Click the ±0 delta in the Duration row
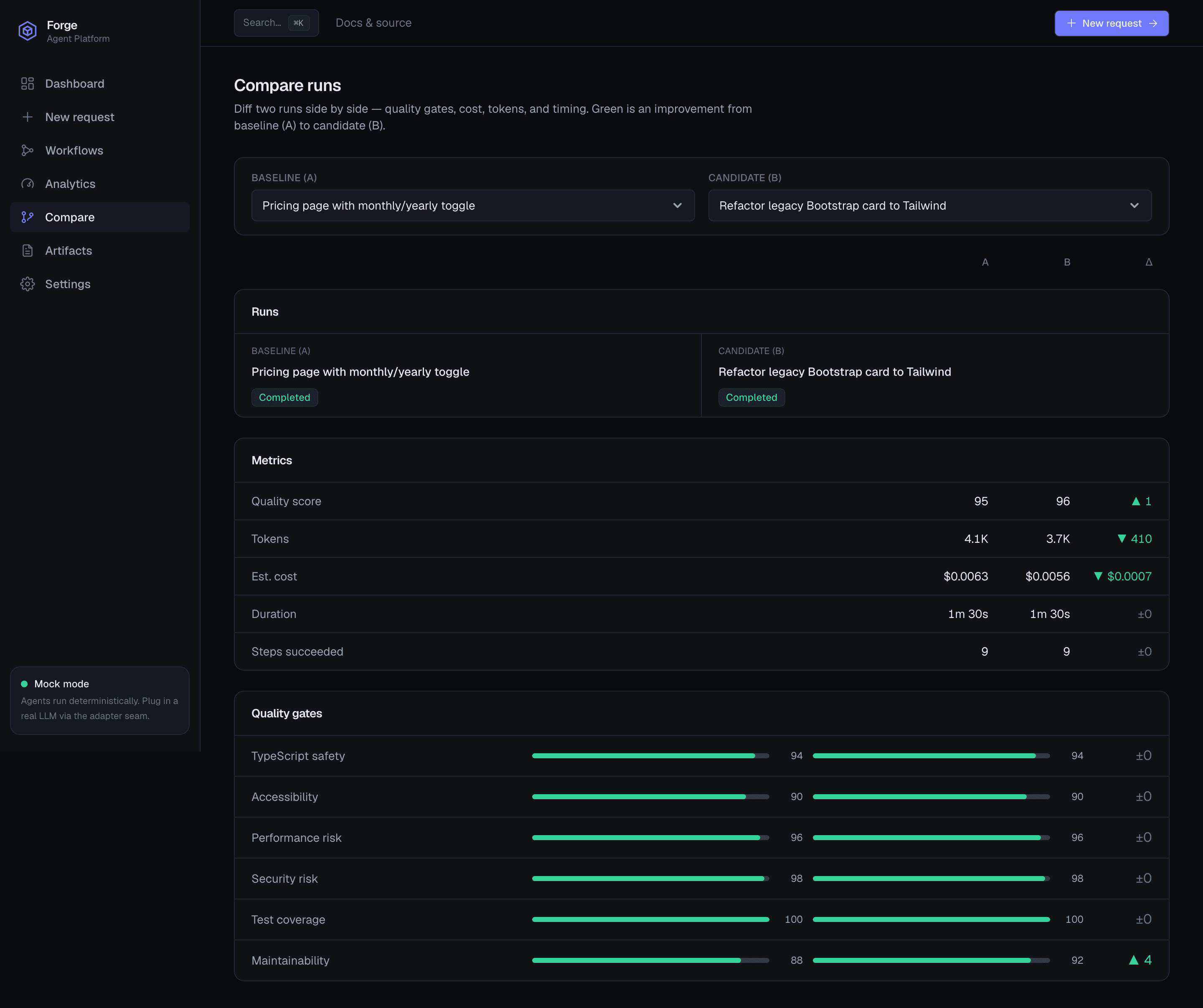Screen dimensions: 1203x1008 [1145, 614]
